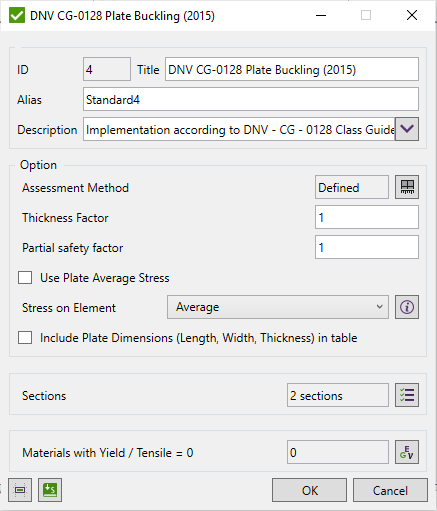437x511 pixels.
Task: Open the Assessment Method table icon
Action: 407,187
